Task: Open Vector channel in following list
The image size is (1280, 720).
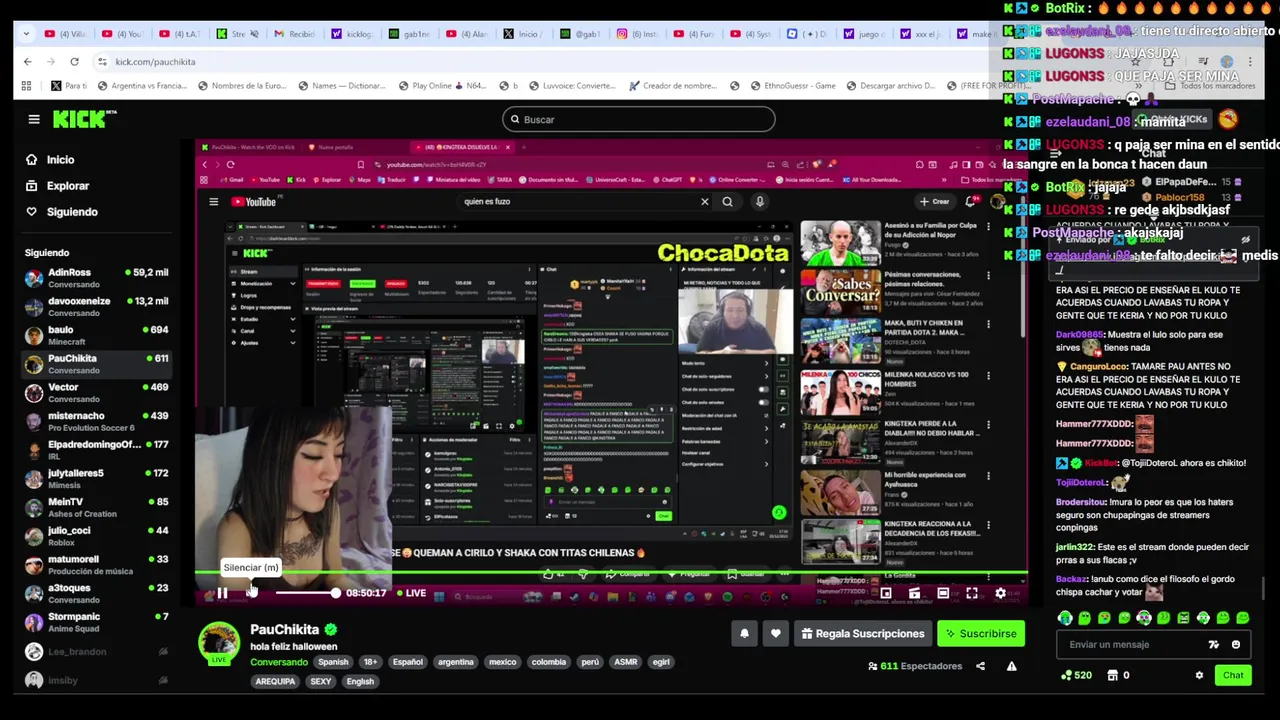Action: [97, 393]
